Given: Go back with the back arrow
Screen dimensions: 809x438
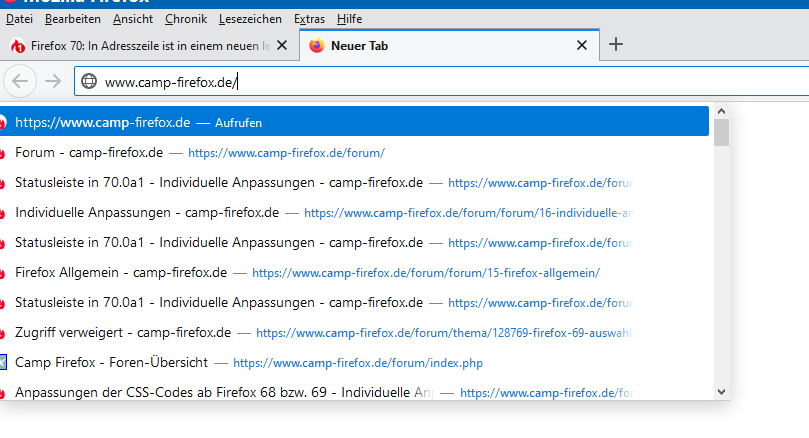Looking at the screenshot, I should (x=20, y=81).
